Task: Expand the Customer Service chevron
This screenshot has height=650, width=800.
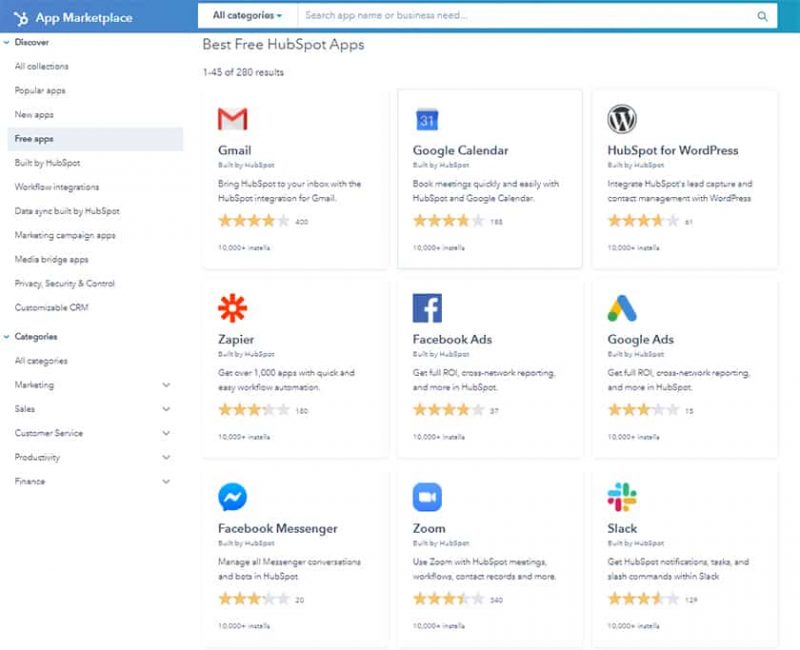Action: pyautogui.click(x=166, y=433)
